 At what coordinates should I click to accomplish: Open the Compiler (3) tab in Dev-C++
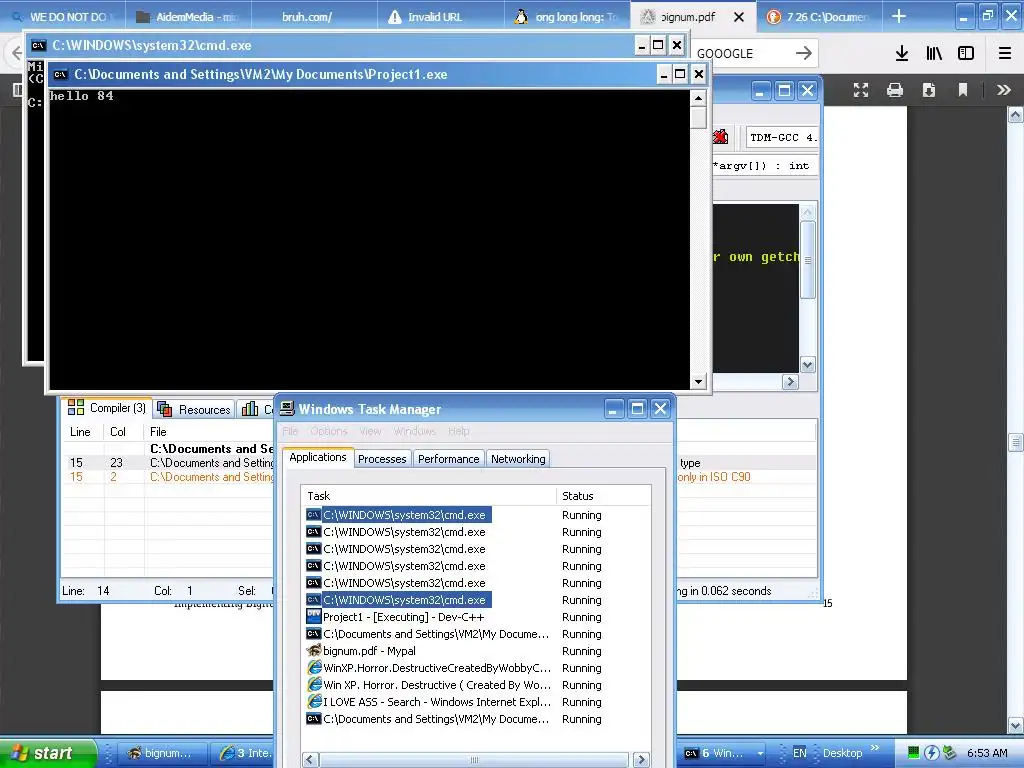pos(107,408)
